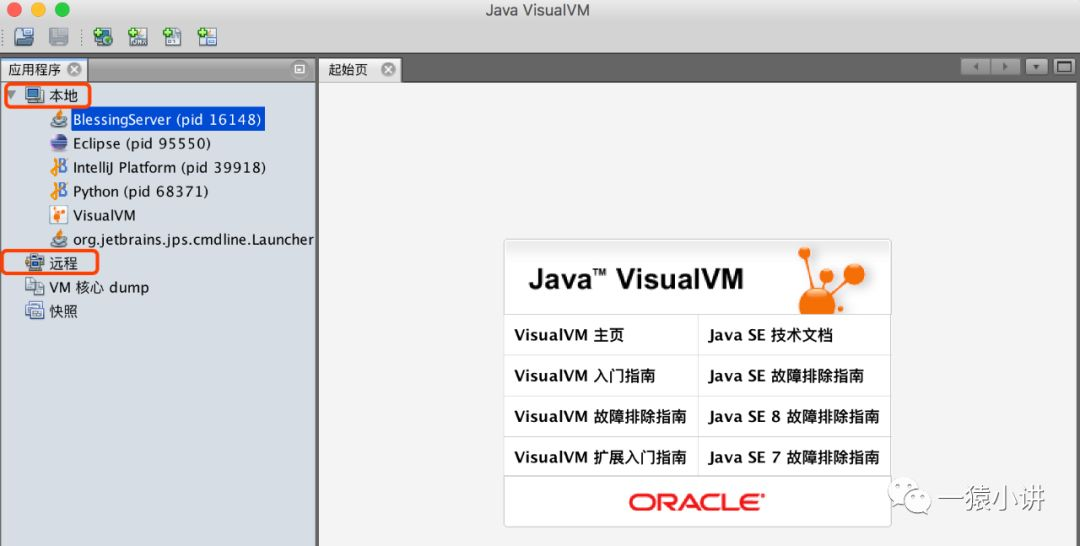Close the 应用程序 panel tab
This screenshot has height=546, width=1080.
coord(74,70)
